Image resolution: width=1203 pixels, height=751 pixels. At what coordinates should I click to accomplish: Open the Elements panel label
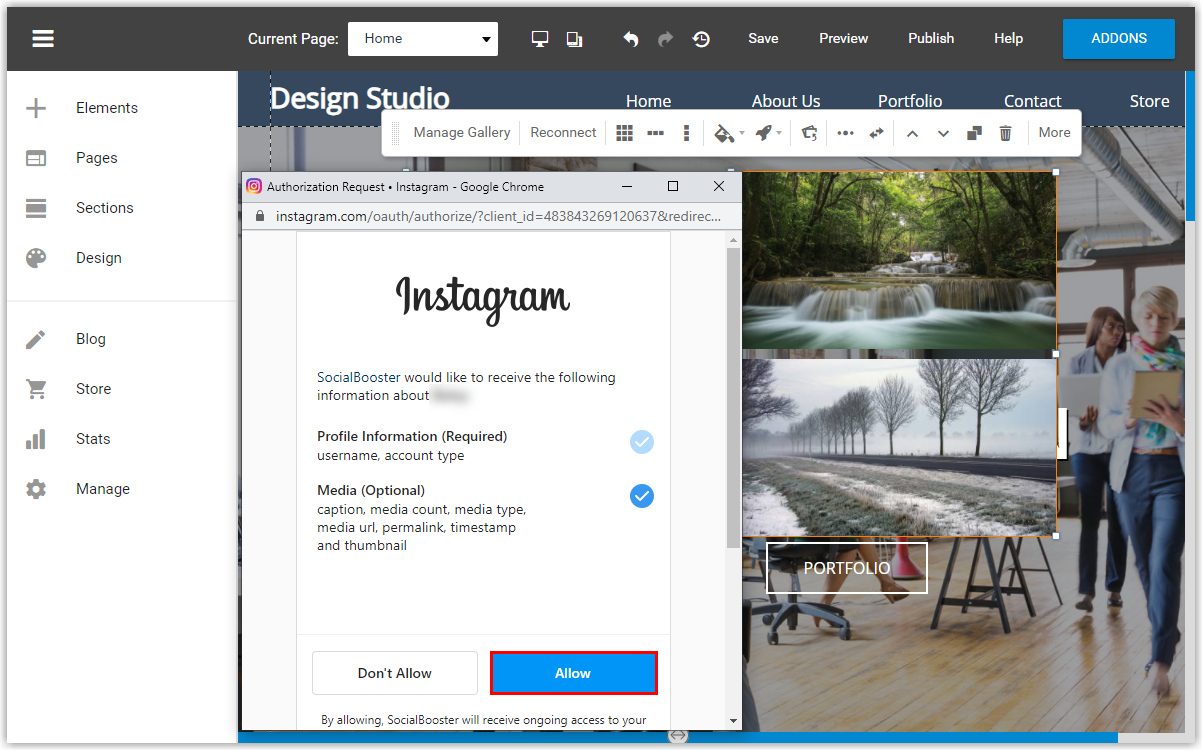click(107, 108)
